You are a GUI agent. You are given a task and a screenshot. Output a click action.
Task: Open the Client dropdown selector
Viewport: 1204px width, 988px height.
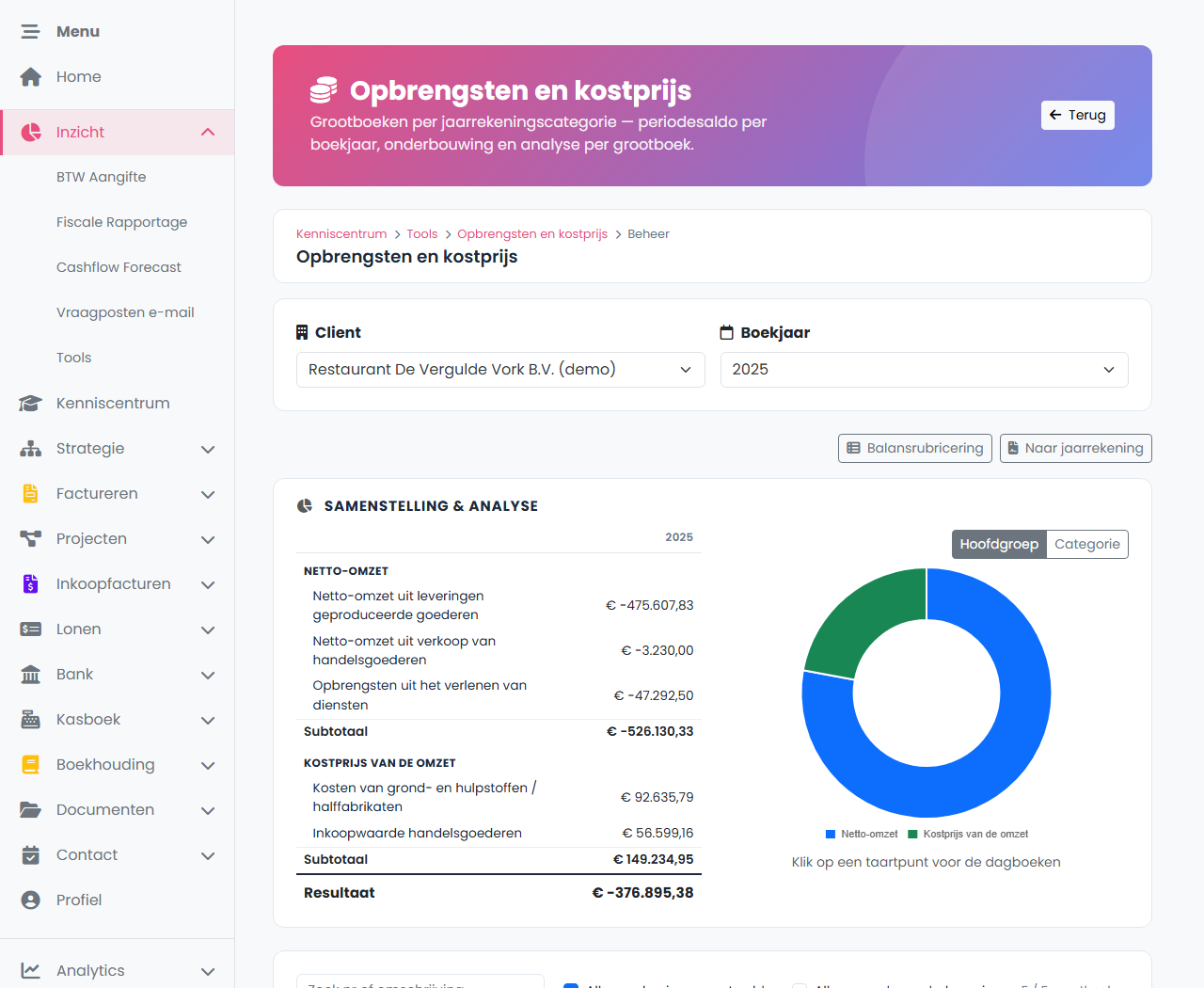click(x=500, y=370)
